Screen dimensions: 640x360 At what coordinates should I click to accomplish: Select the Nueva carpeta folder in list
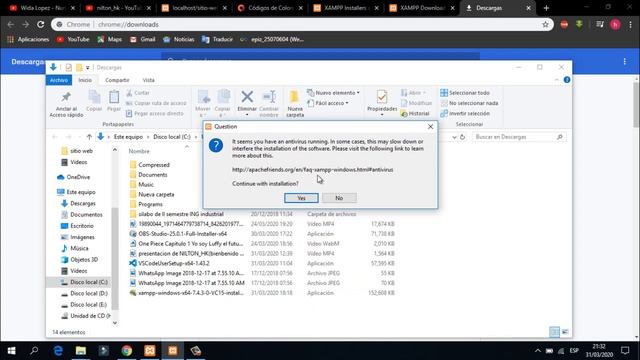coord(152,194)
